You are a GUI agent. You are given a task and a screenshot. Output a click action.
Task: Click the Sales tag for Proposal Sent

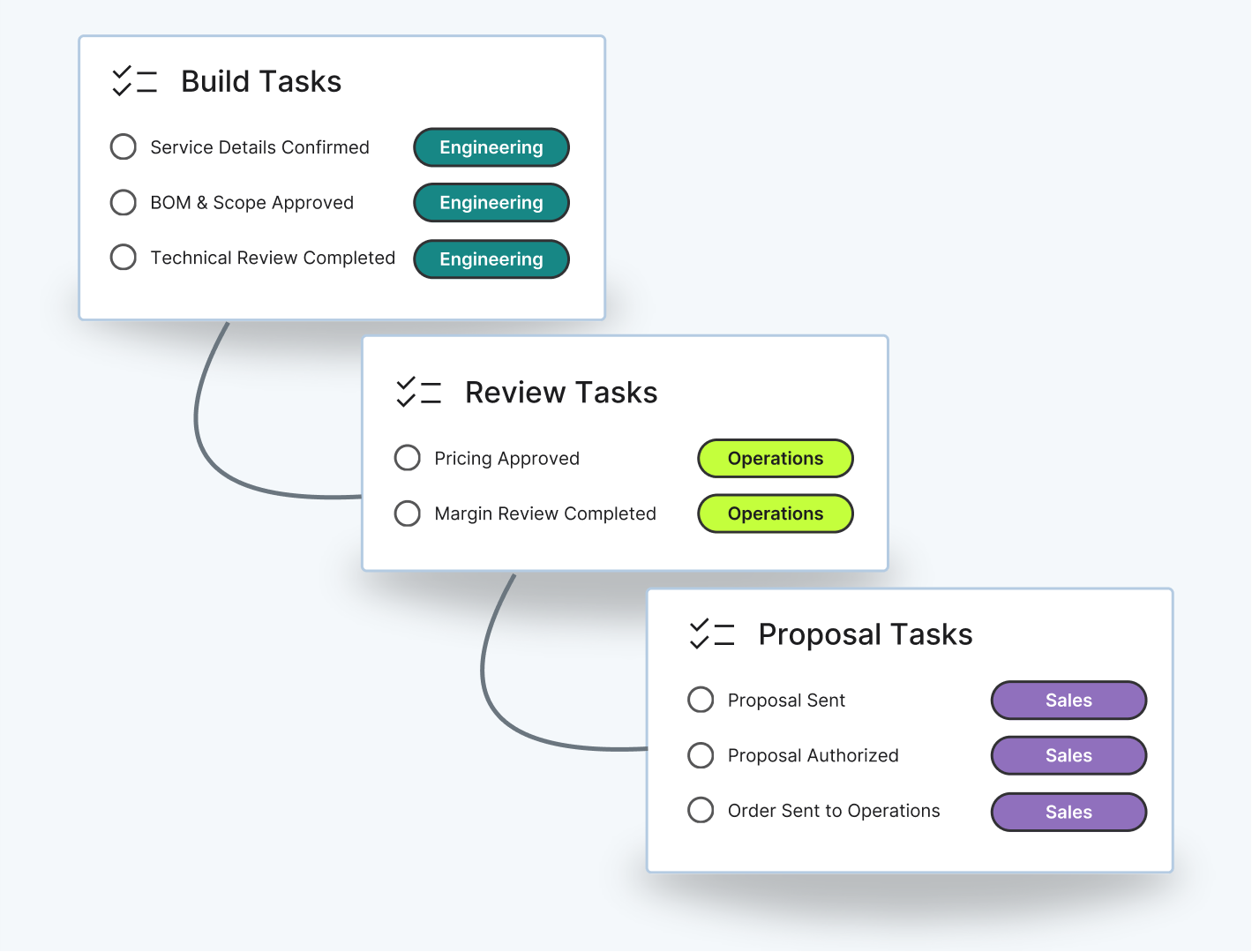(1068, 700)
